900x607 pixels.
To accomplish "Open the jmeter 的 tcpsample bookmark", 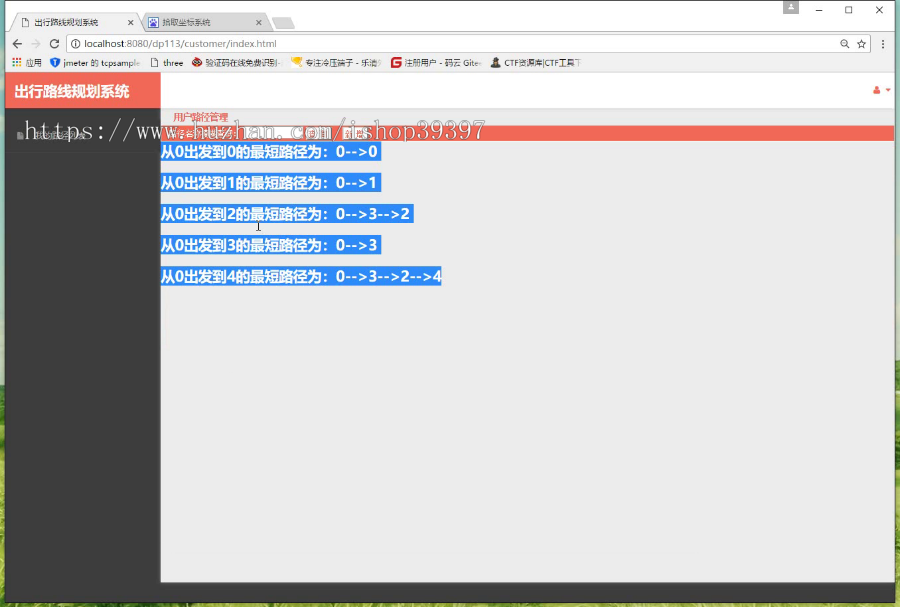I will [x=95, y=63].
